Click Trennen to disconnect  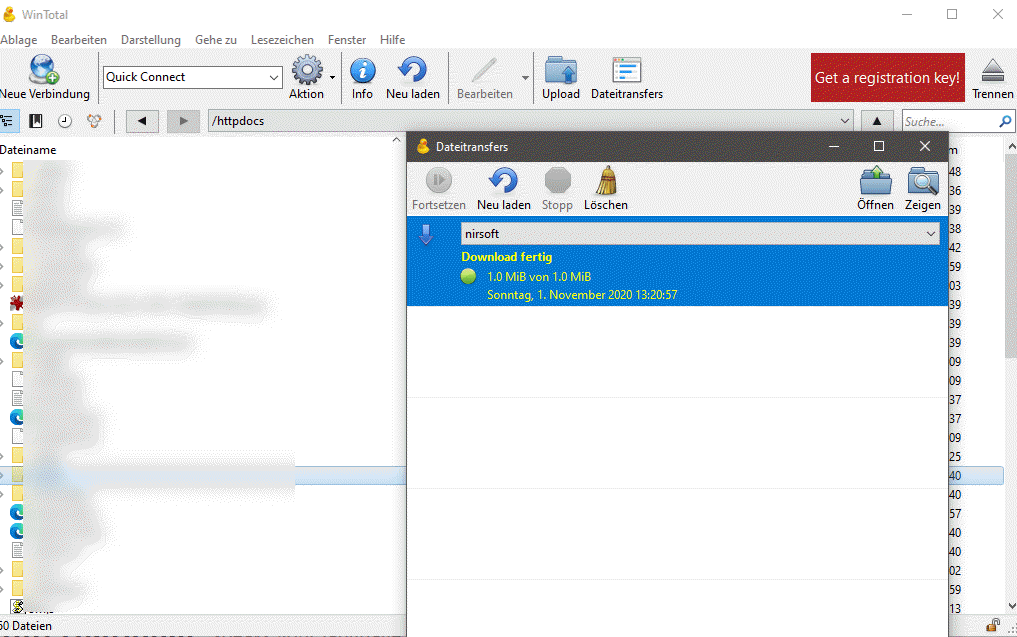point(992,77)
